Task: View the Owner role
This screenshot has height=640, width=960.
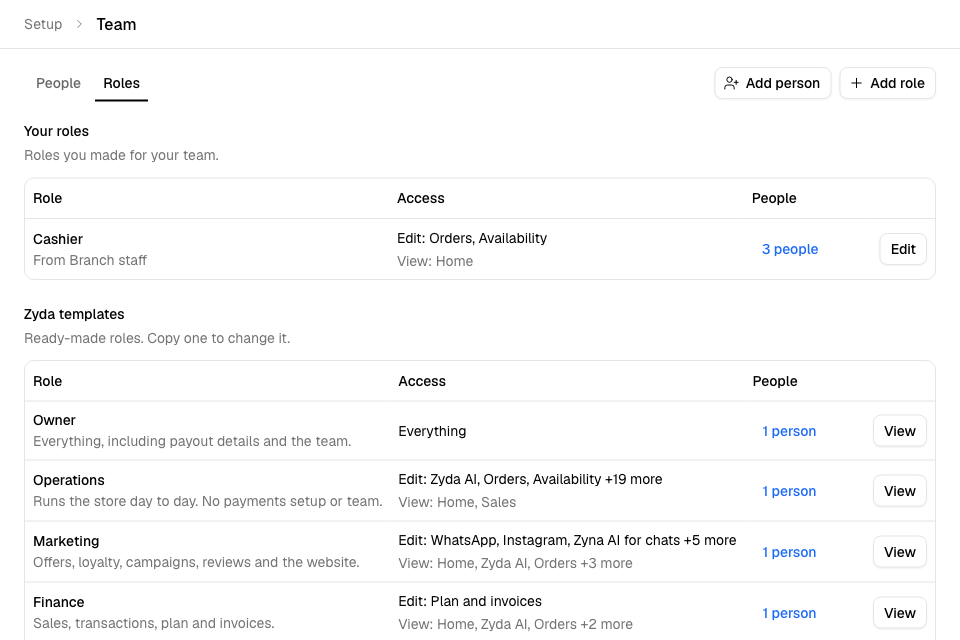Action: [899, 431]
